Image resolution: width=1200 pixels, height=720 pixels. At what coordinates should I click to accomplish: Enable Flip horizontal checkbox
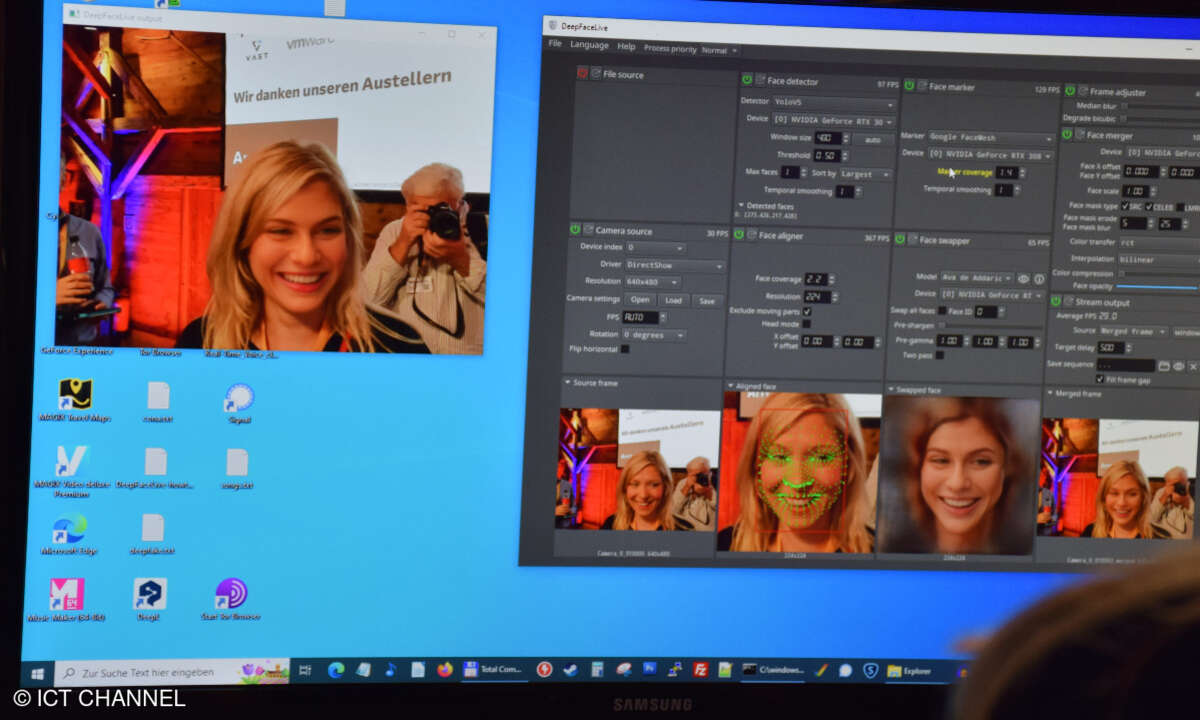pos(625,349)
